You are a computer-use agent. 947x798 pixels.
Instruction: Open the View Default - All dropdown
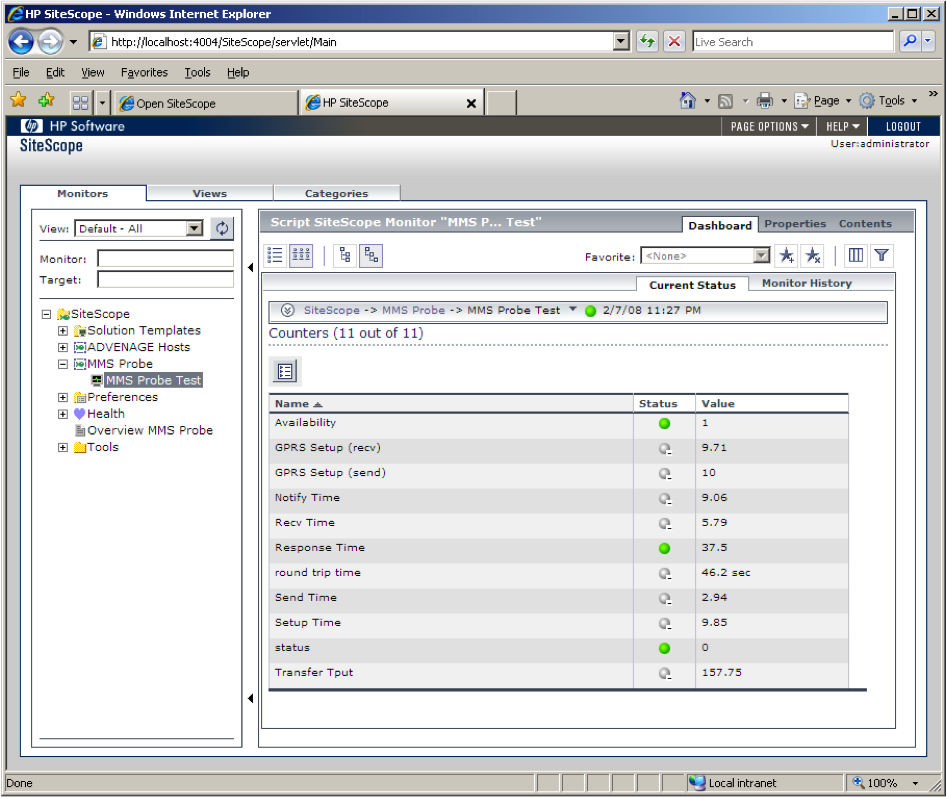194,228
